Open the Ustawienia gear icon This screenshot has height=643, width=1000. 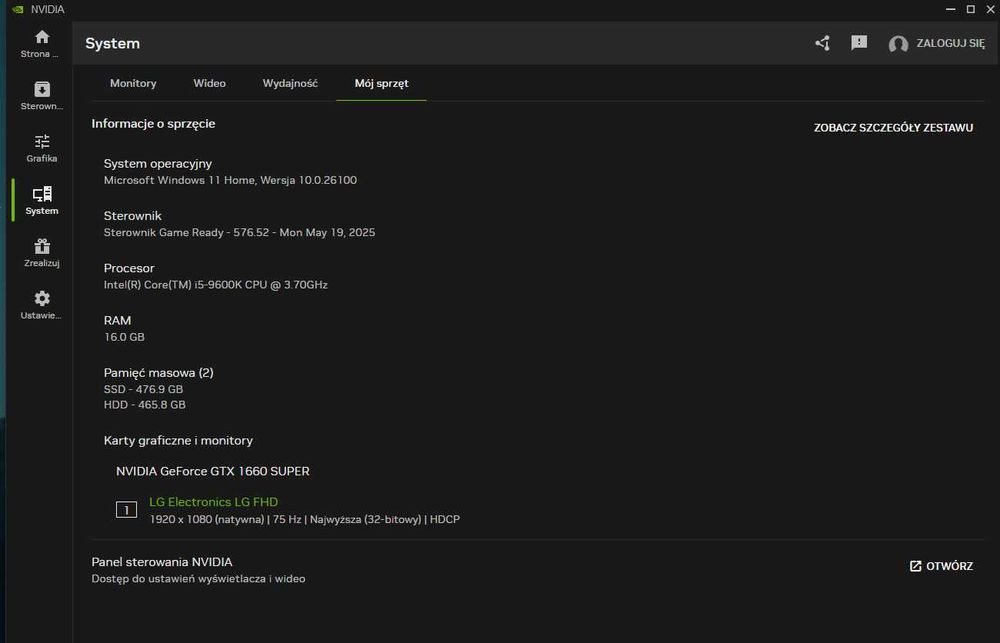(42, 299)
